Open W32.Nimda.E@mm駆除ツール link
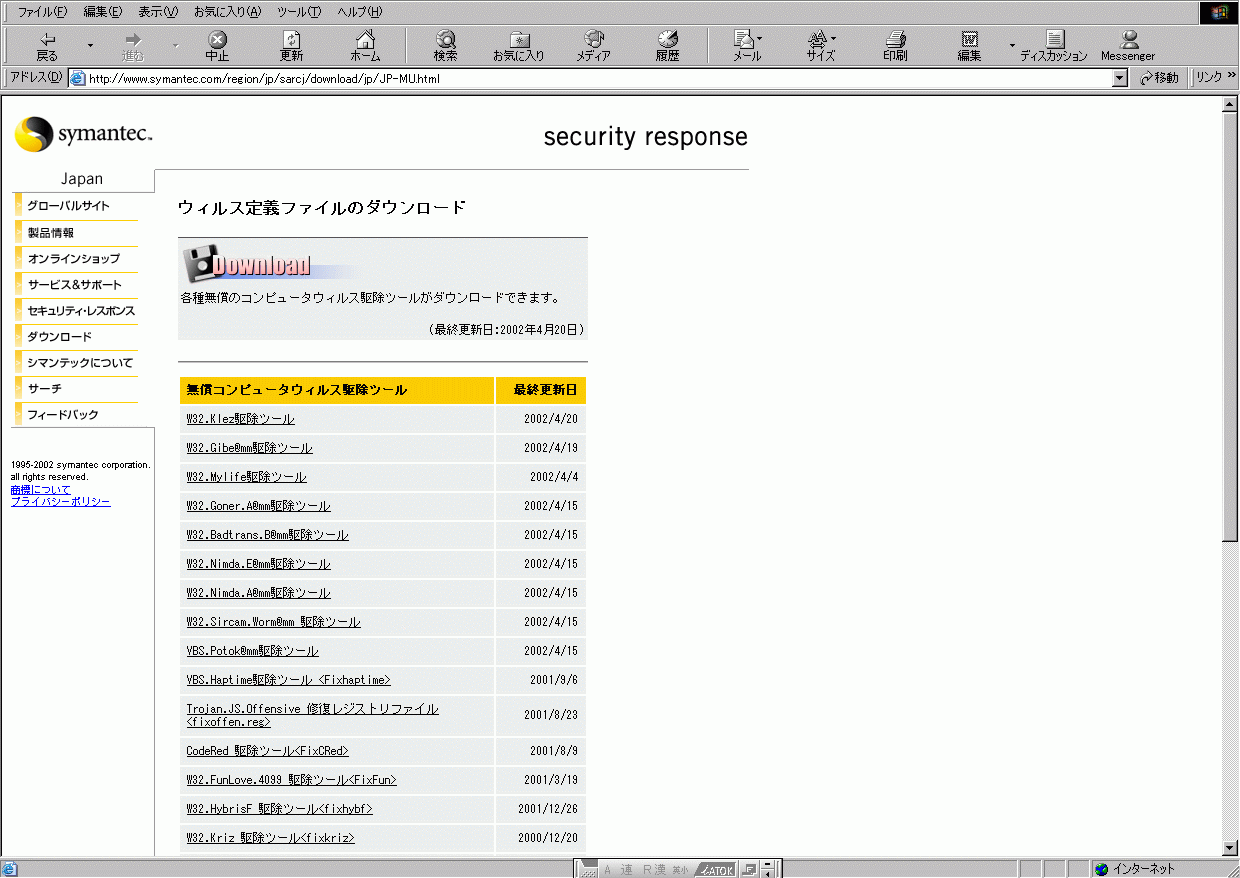Screen dimensions: 1240x878 click(258, 564)
